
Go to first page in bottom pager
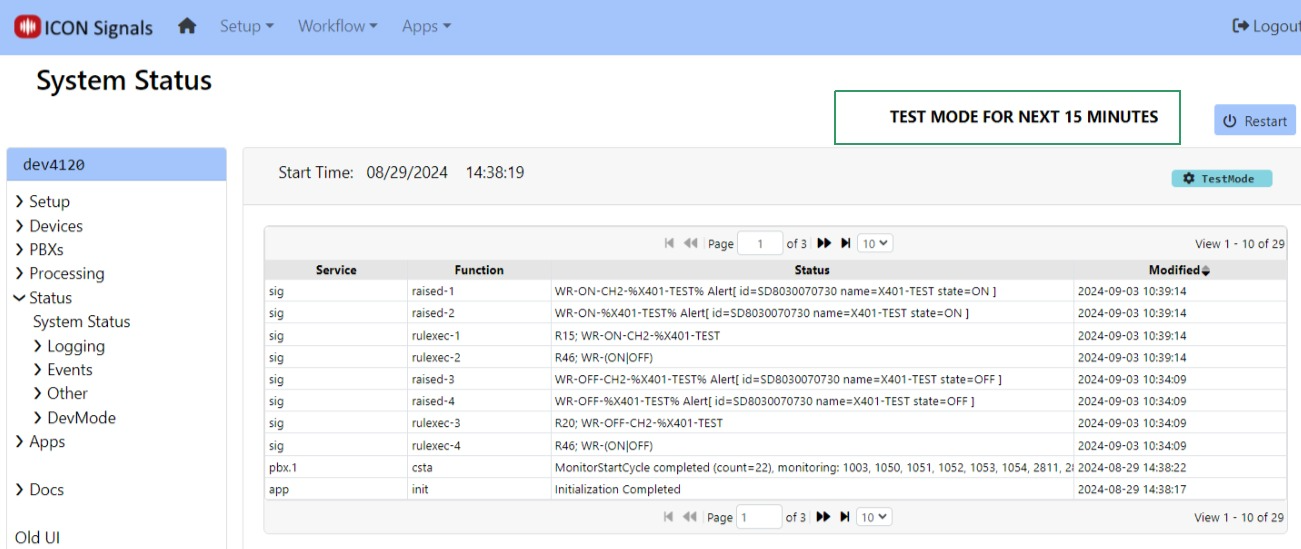[669, 517]
